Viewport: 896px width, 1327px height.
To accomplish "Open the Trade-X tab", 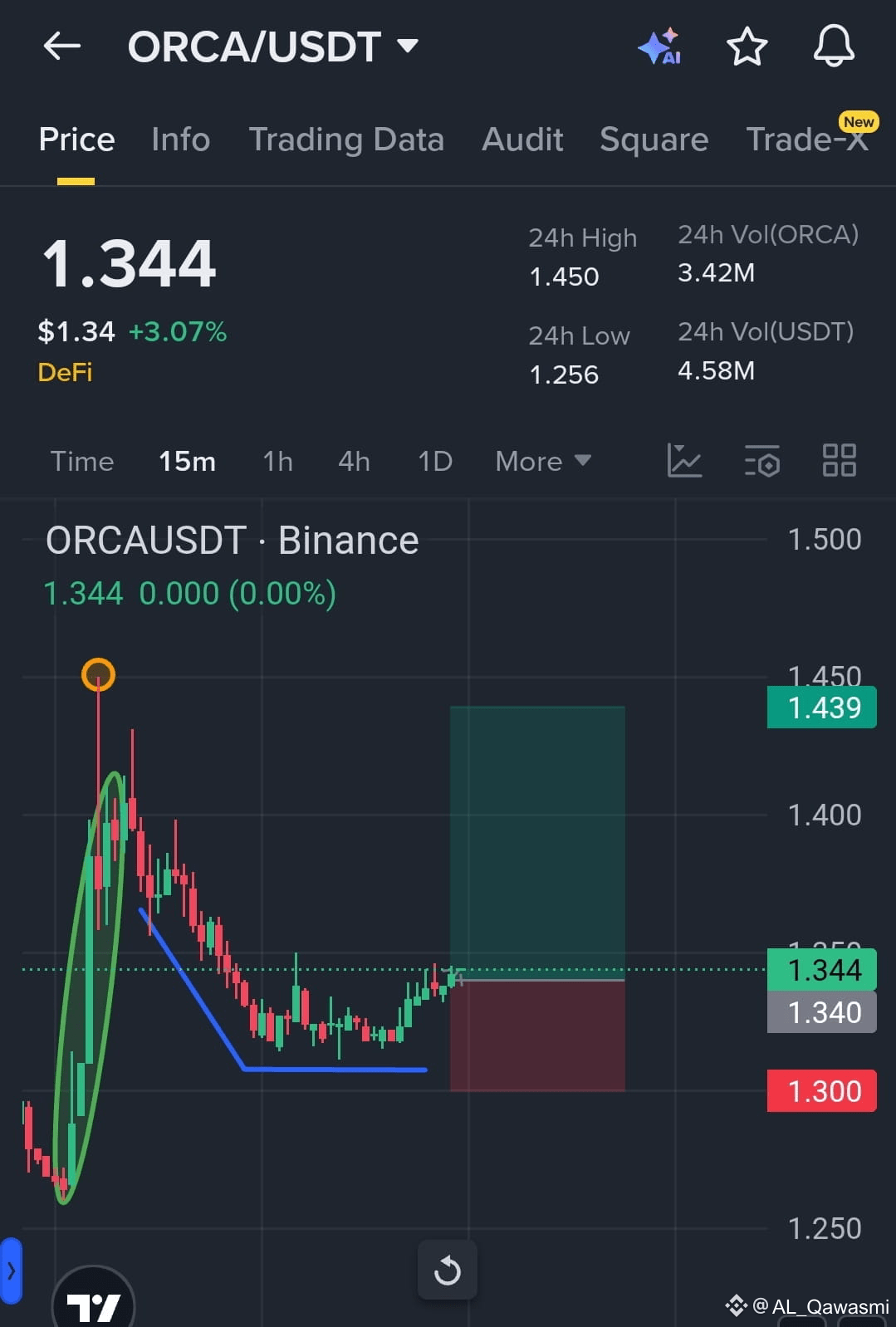I will click(807, 140).
